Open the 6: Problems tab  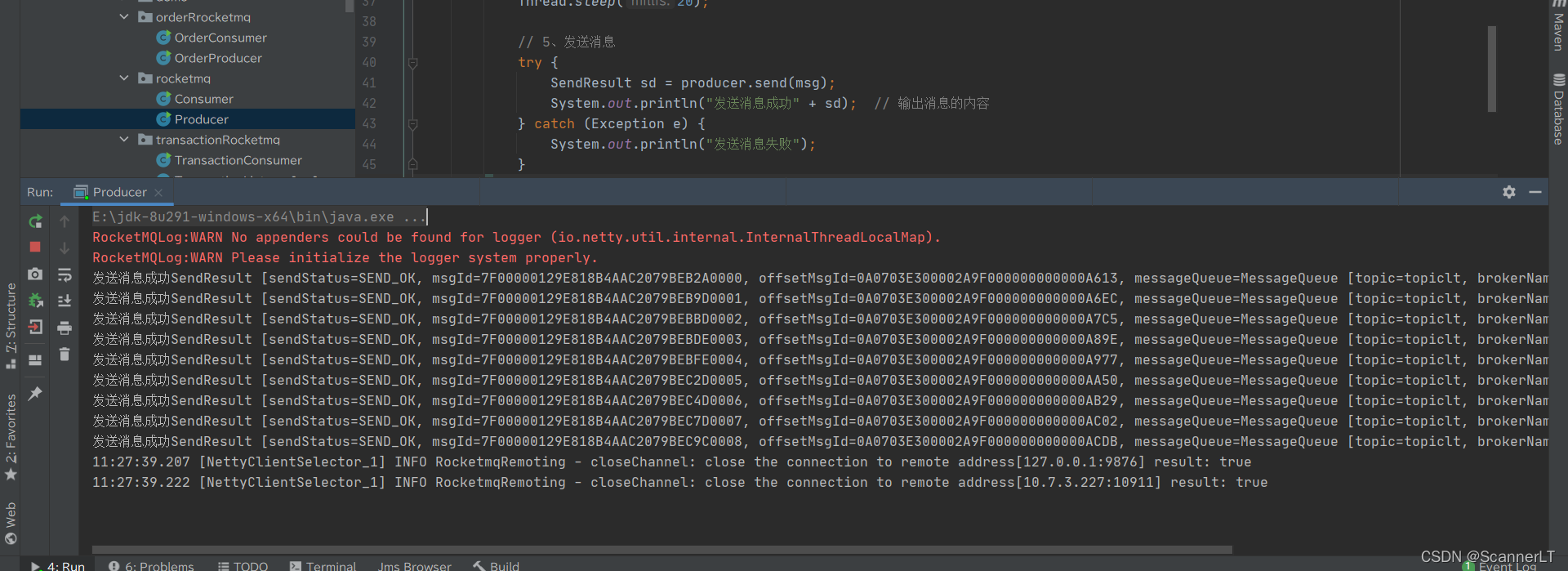point(151,565)
